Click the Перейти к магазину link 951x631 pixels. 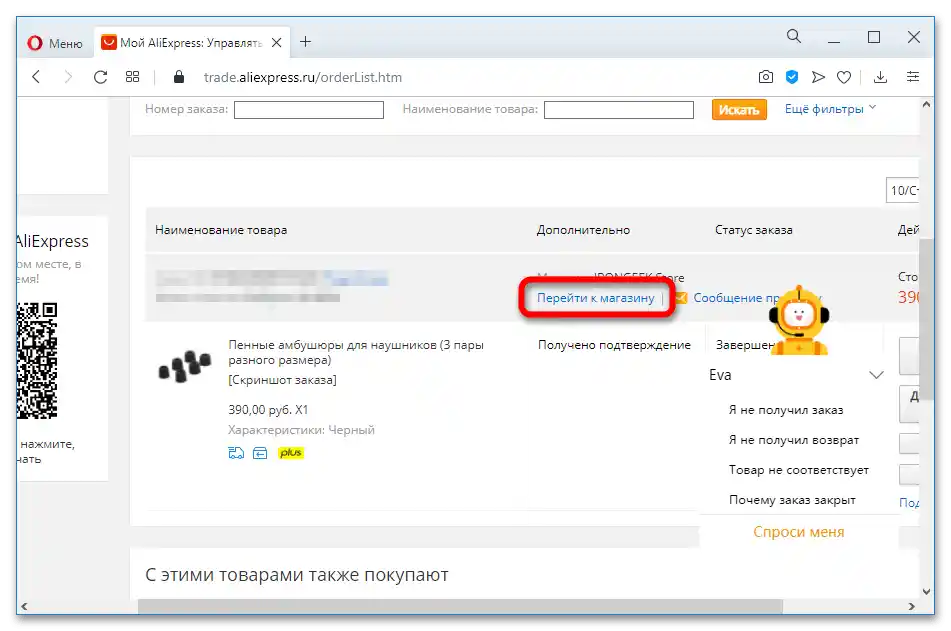[x=596, y=298]
